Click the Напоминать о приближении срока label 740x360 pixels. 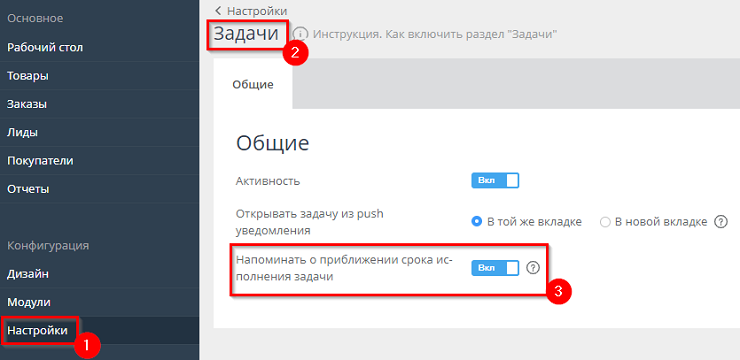pos(344,268)
